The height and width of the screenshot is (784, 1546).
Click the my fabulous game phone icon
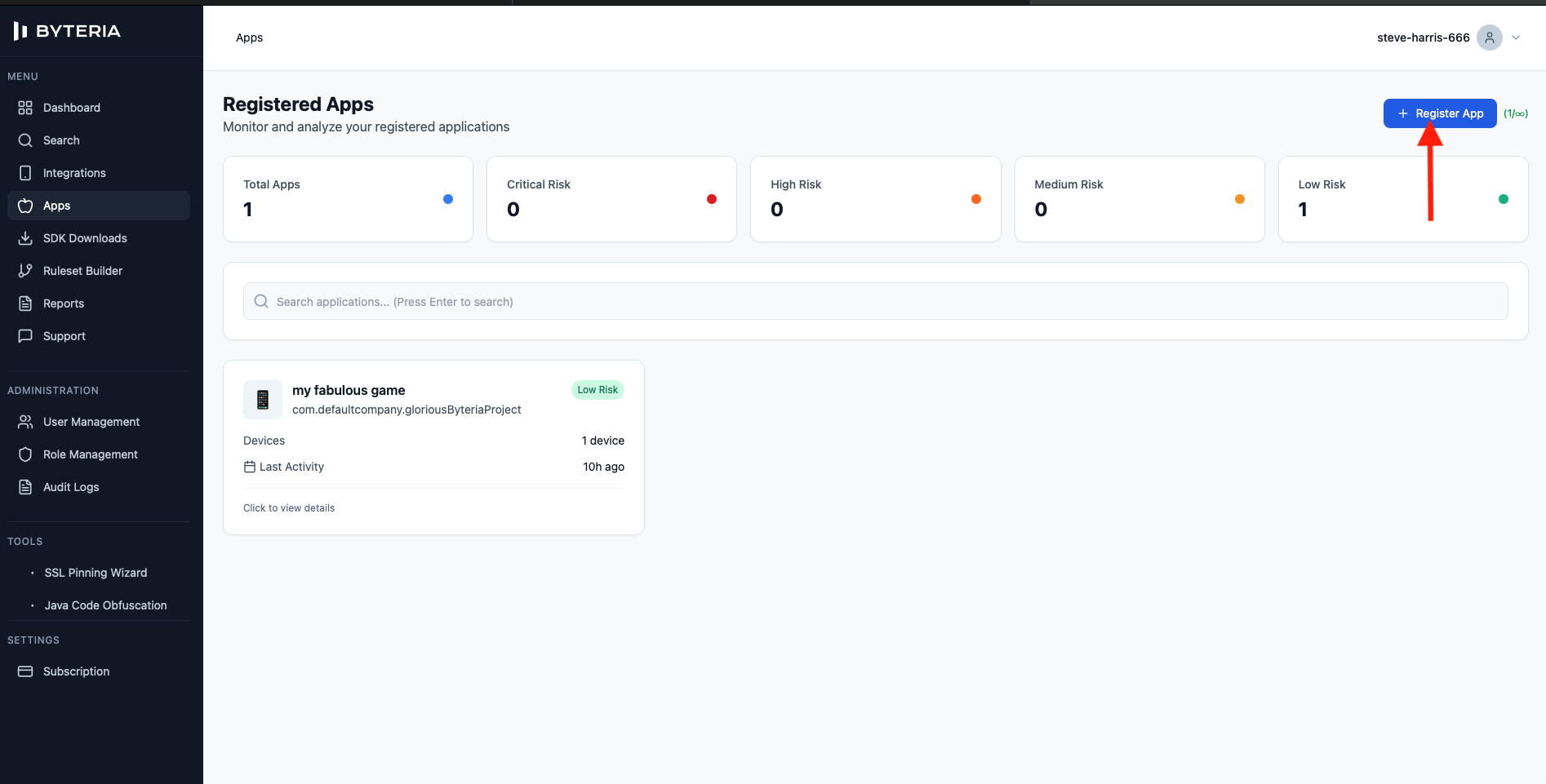263,400
